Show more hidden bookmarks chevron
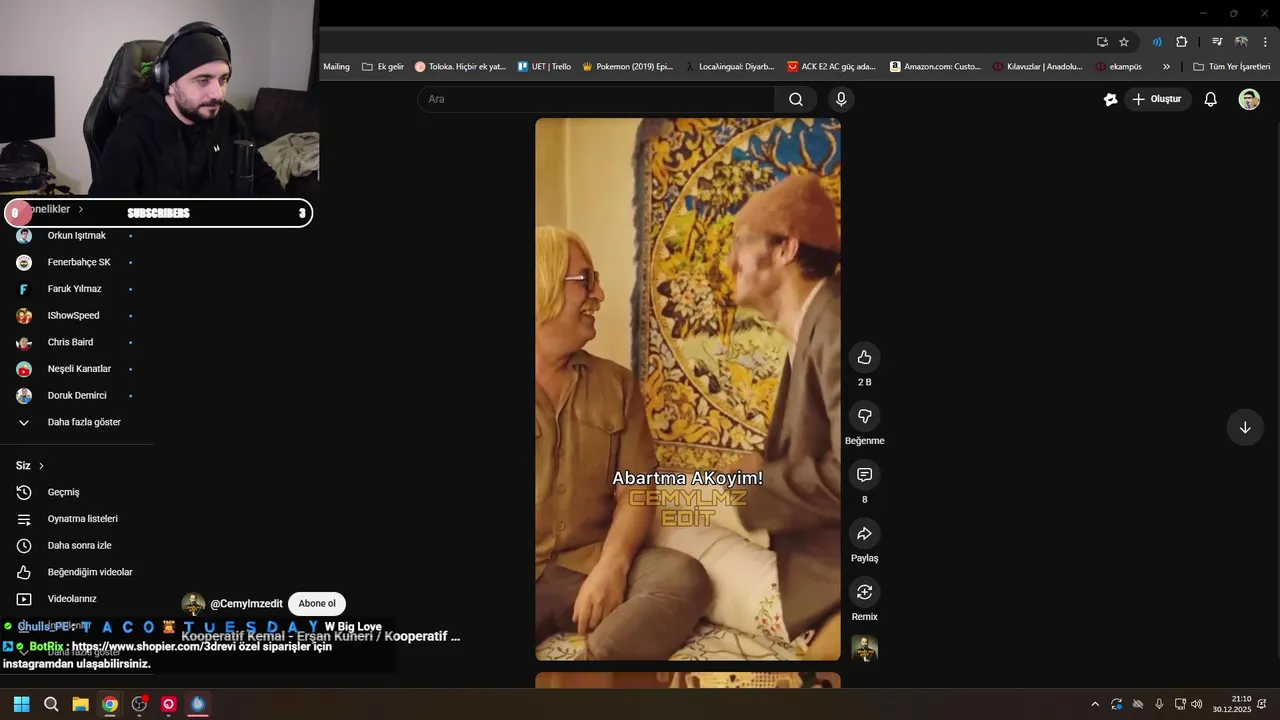The width and height of the screenshot is (1280, 720). 1166,67
